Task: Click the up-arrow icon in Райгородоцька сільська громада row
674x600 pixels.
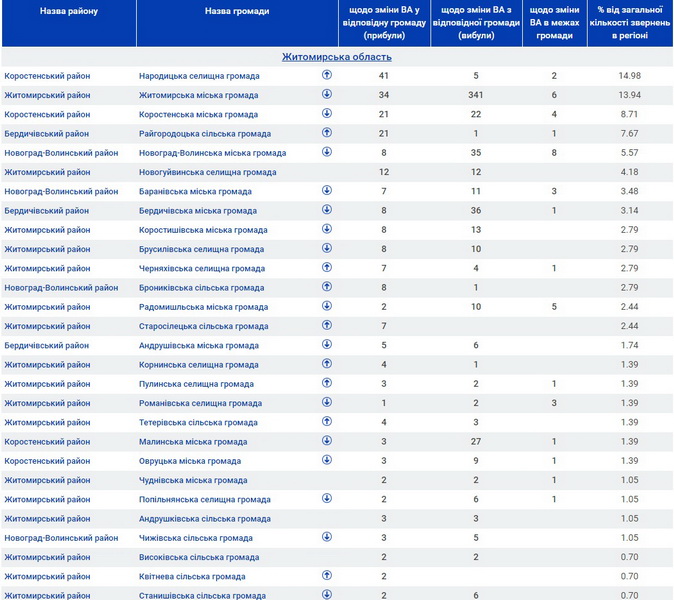Action: [327, 133]
